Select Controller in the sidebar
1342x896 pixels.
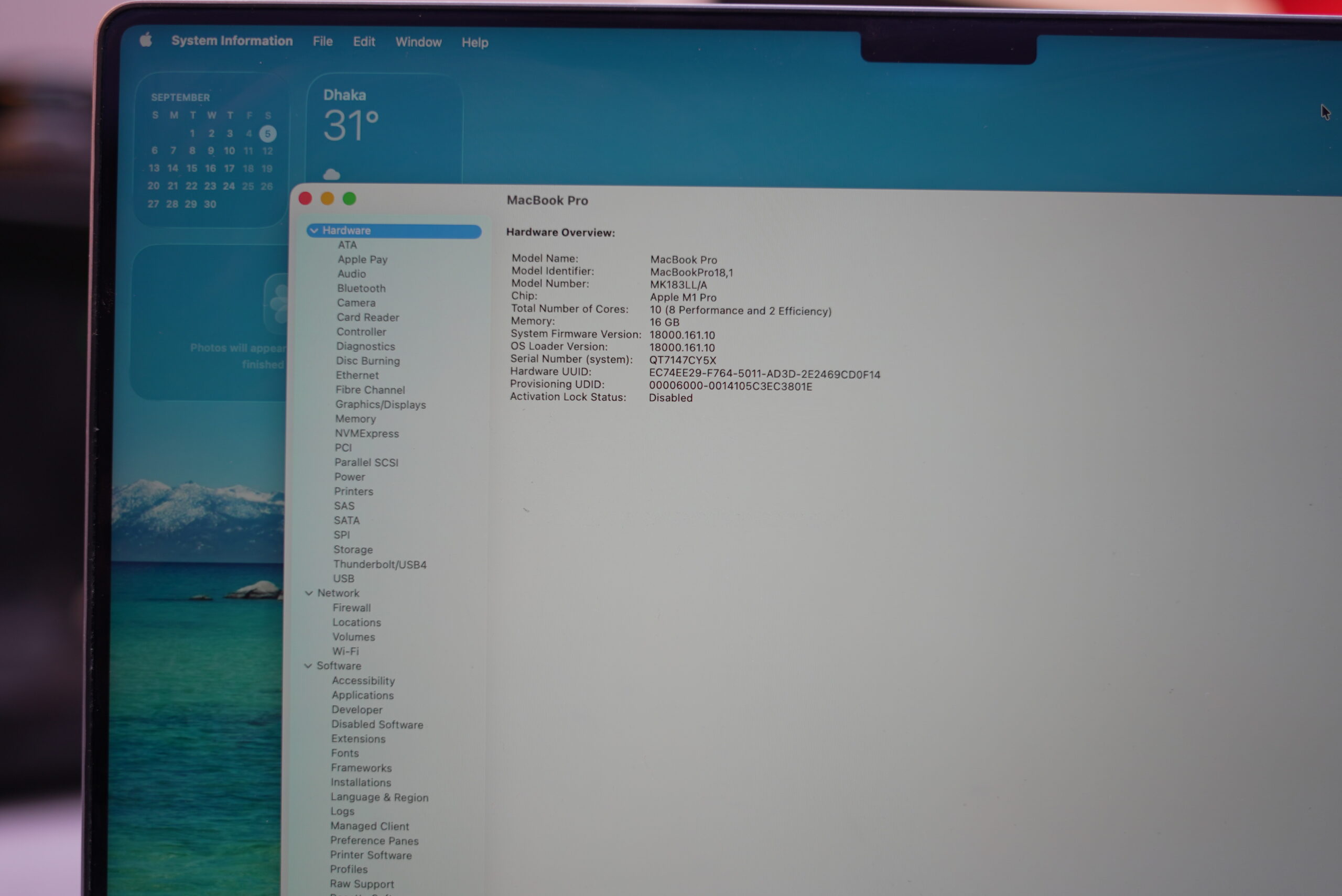coord(361,332)
